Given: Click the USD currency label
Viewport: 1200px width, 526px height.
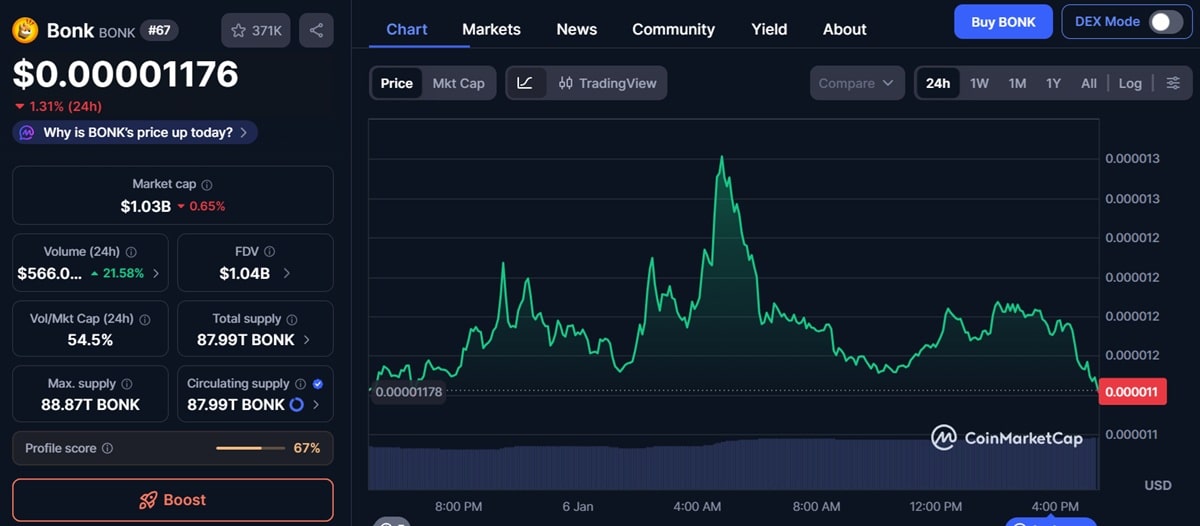Looking at the screenshot, I should [1157, 485].
